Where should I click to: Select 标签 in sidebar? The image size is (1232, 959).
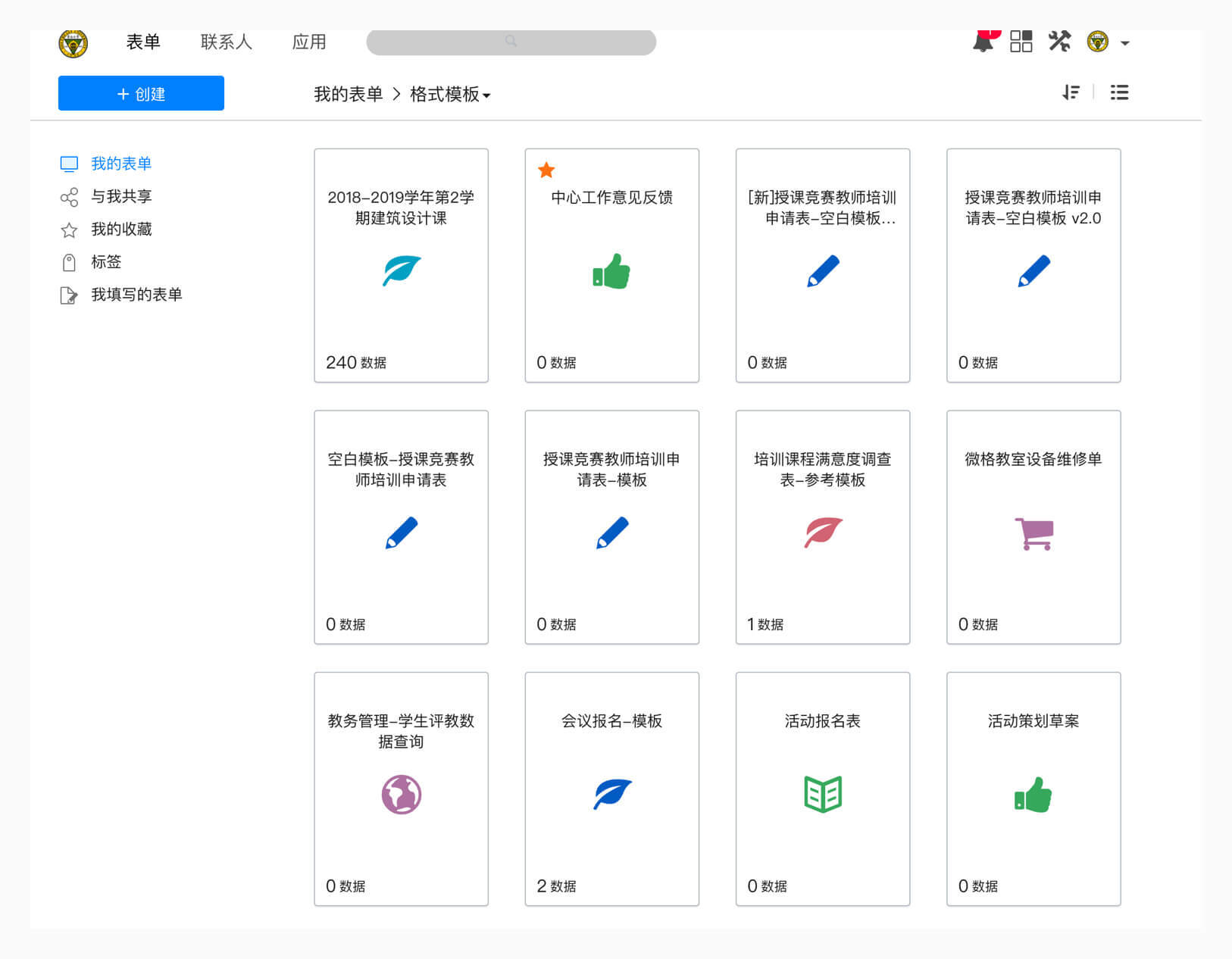(106, 261)
